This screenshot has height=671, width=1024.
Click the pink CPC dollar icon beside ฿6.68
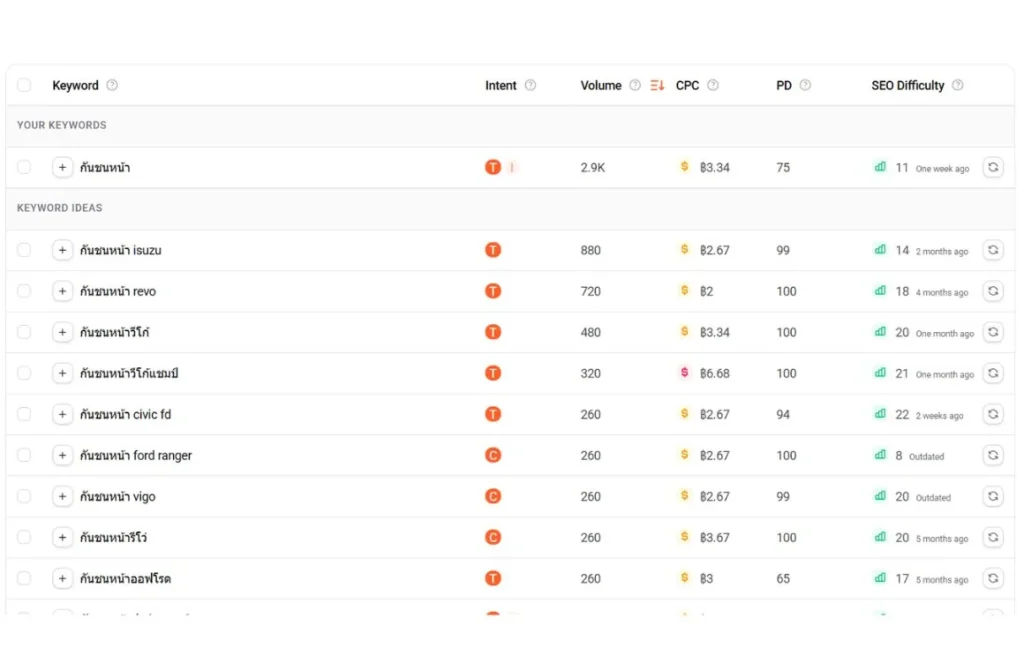point(684,372)
